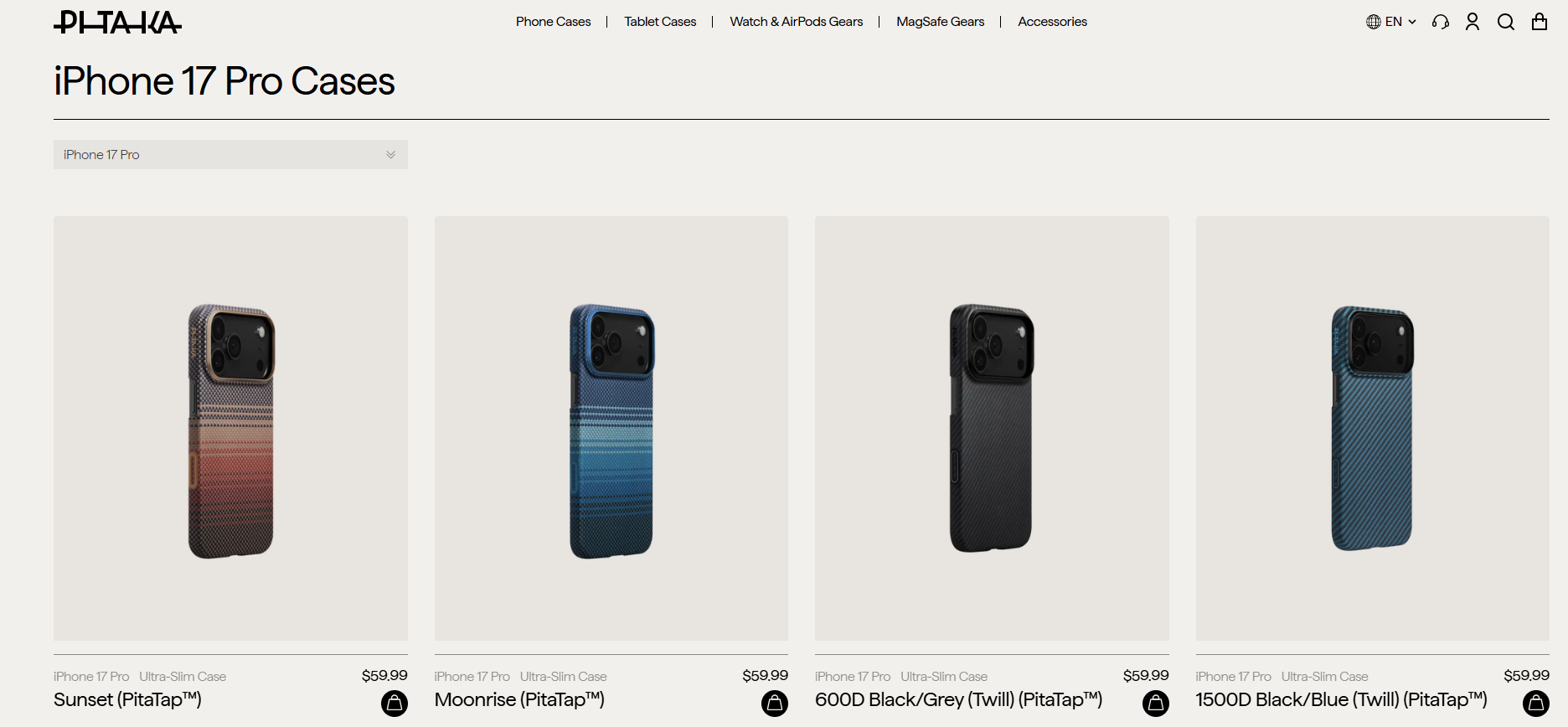This screenshot has width=1568, height=727.
Task: Open the Tablet Cases menu
Action: (x=660, y=22)
